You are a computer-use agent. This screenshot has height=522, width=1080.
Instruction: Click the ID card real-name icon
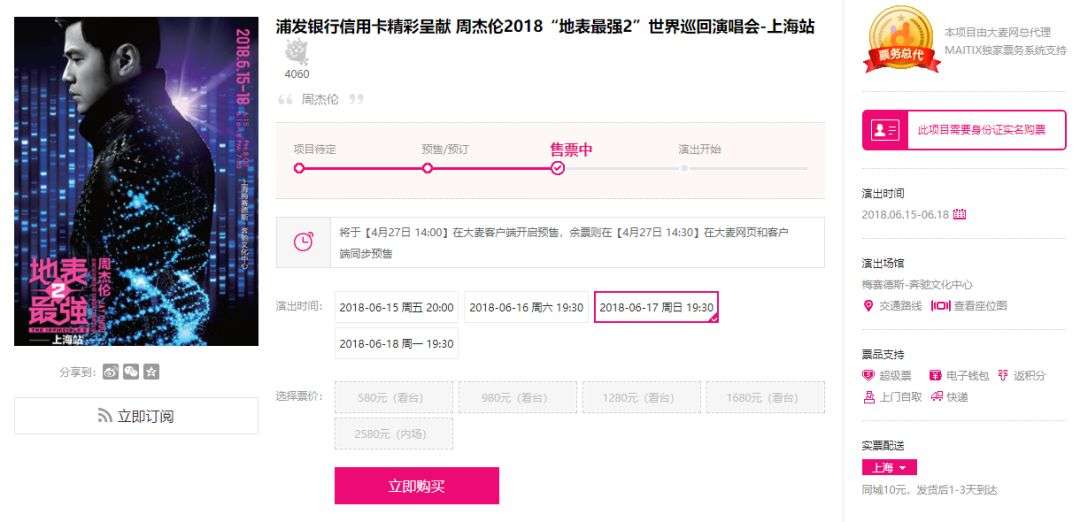[x=884, y=130]
